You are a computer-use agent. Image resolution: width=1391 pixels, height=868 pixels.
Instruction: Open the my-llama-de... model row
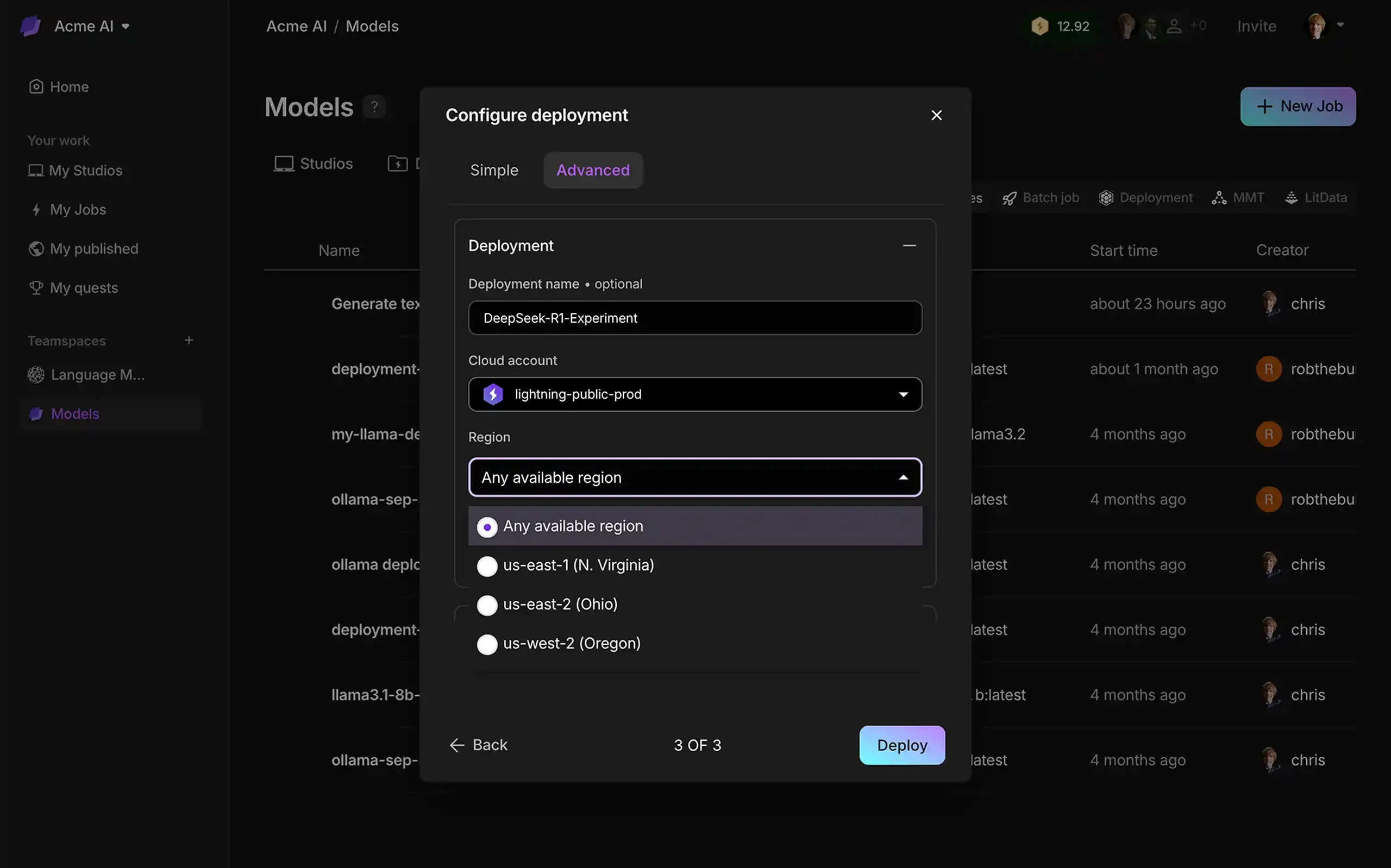point(375,434)
